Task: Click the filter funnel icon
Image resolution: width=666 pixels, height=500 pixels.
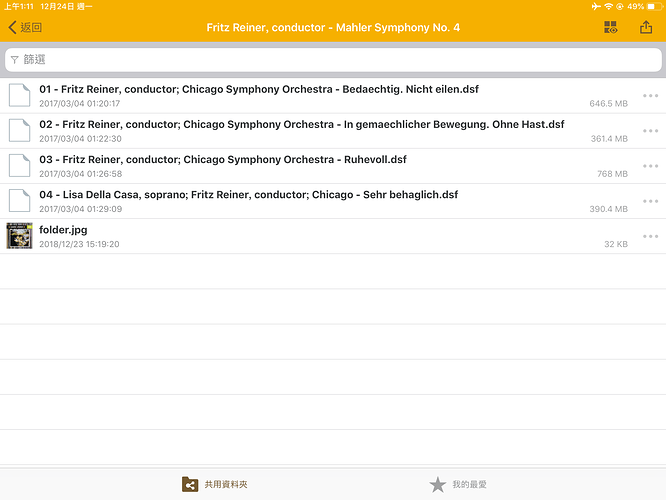Action: pos(15,60)
